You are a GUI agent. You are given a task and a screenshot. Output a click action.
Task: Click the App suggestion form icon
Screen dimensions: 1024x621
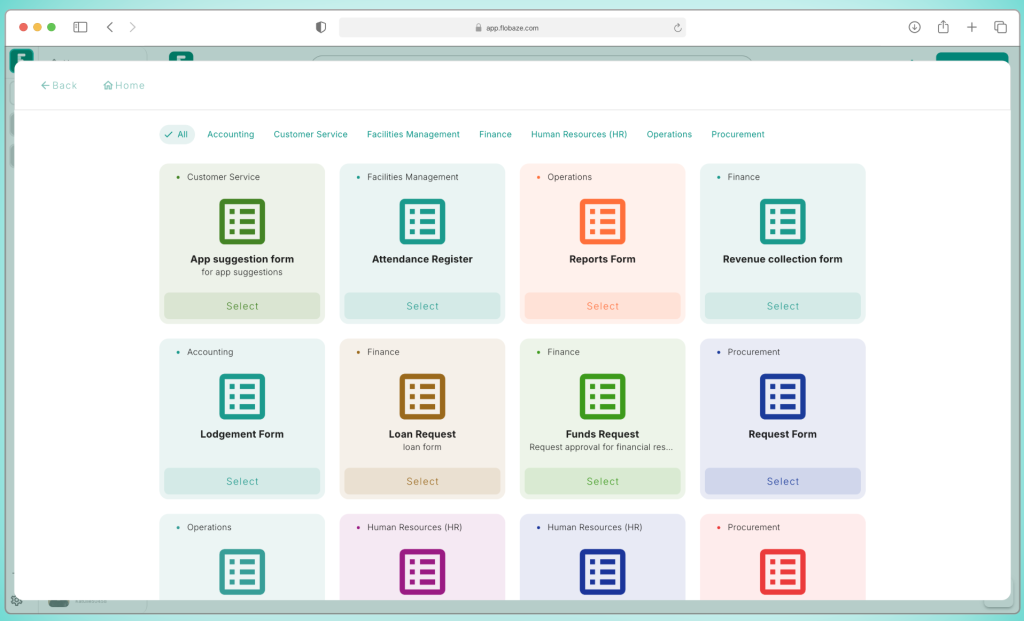tap(242, 221)
